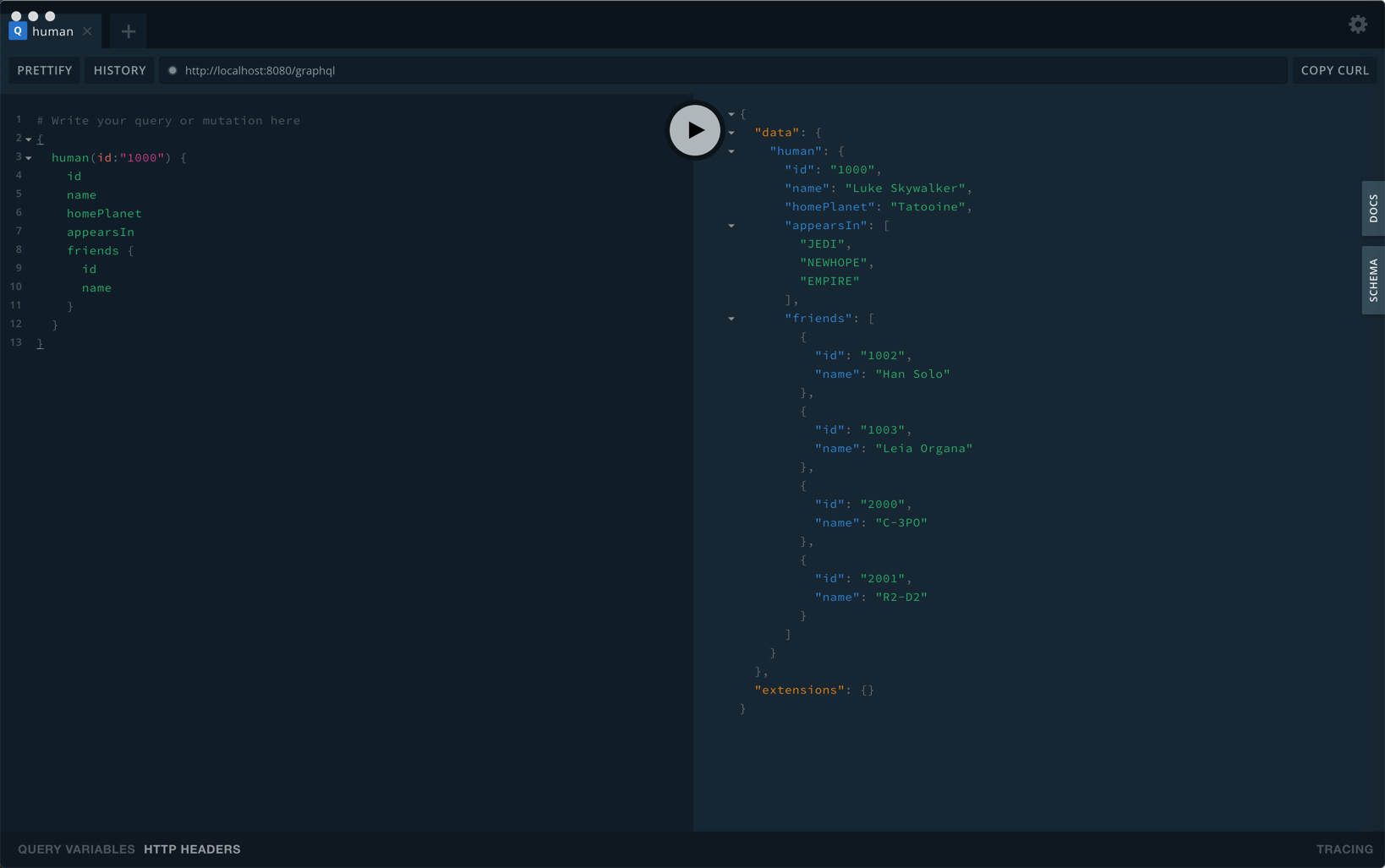The image size is (1385, 868).
Task: Click "NEWHOPE" in the appearsIn list
Action: (x=834, y=262)
